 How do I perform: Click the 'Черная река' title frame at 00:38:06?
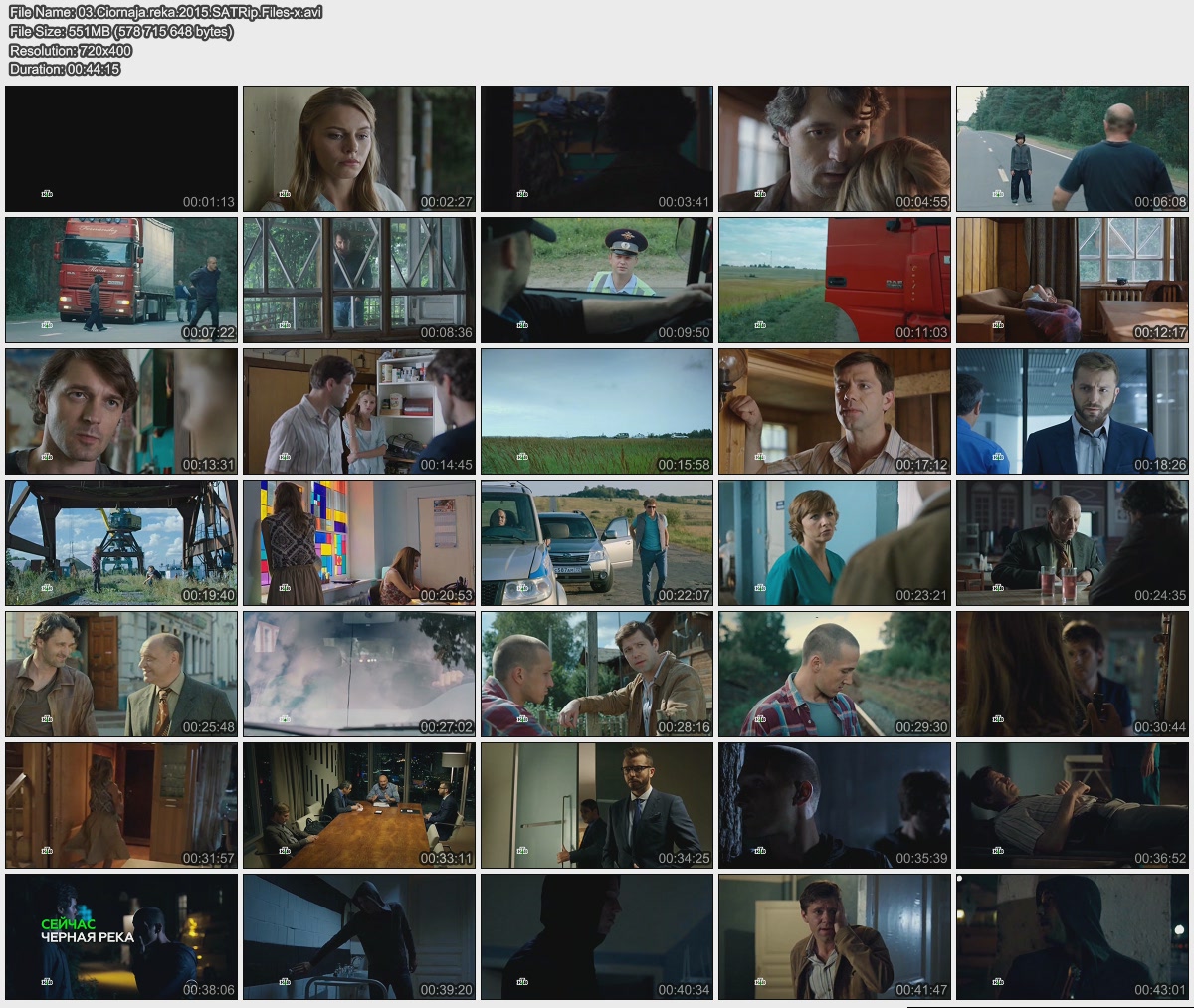pyautogui.click(x=121, y=936)
